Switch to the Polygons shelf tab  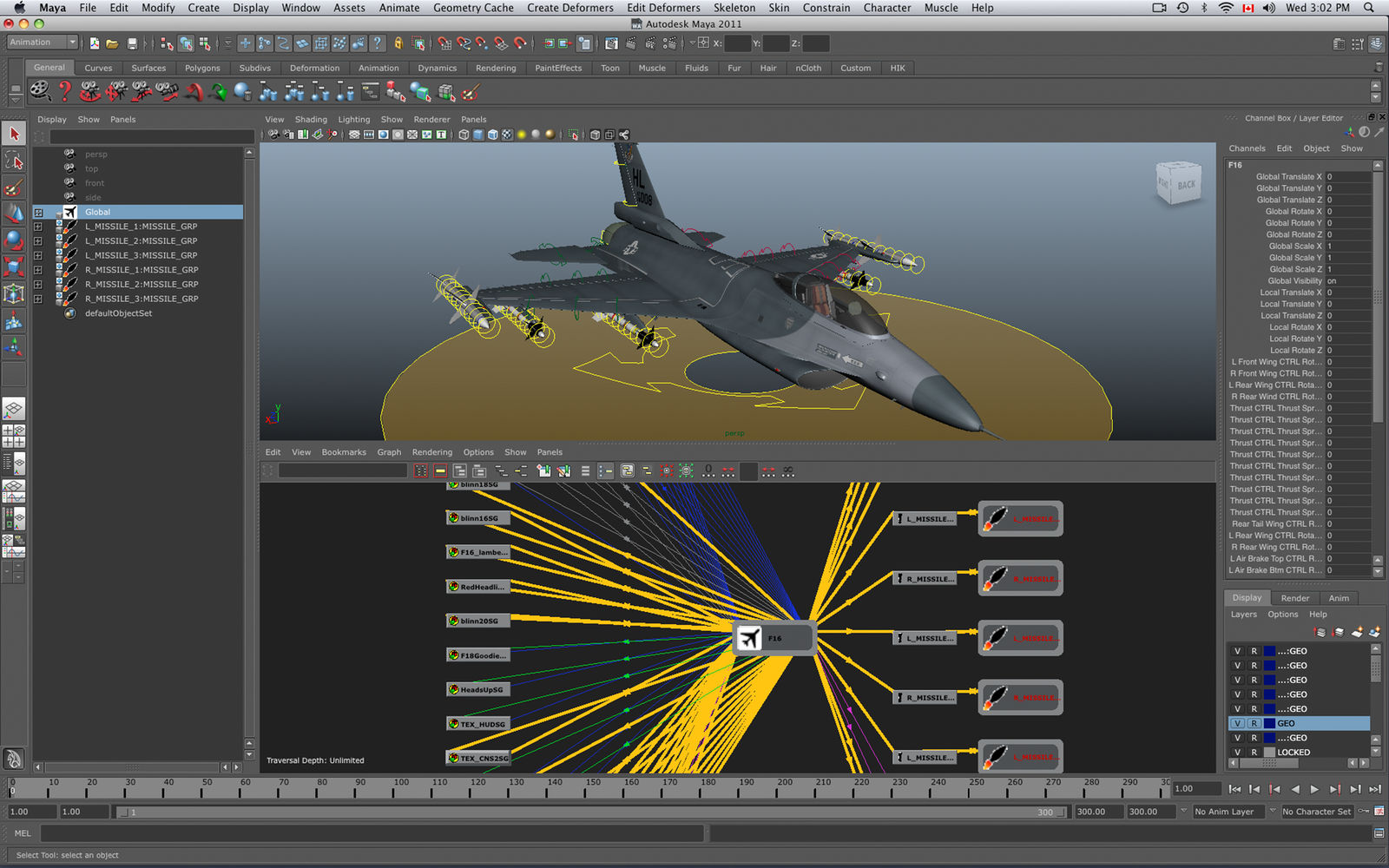click(202, 68)
